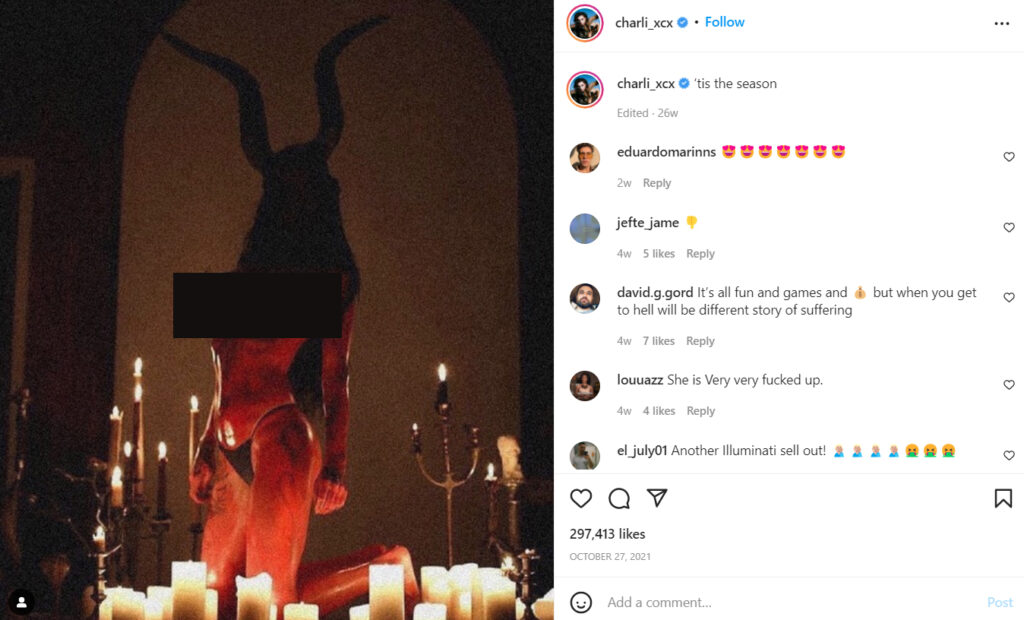Viewport: 1024px width, 620px height.
Task: Reply to louuazz's comment
Action: click(x=701, y=411)
